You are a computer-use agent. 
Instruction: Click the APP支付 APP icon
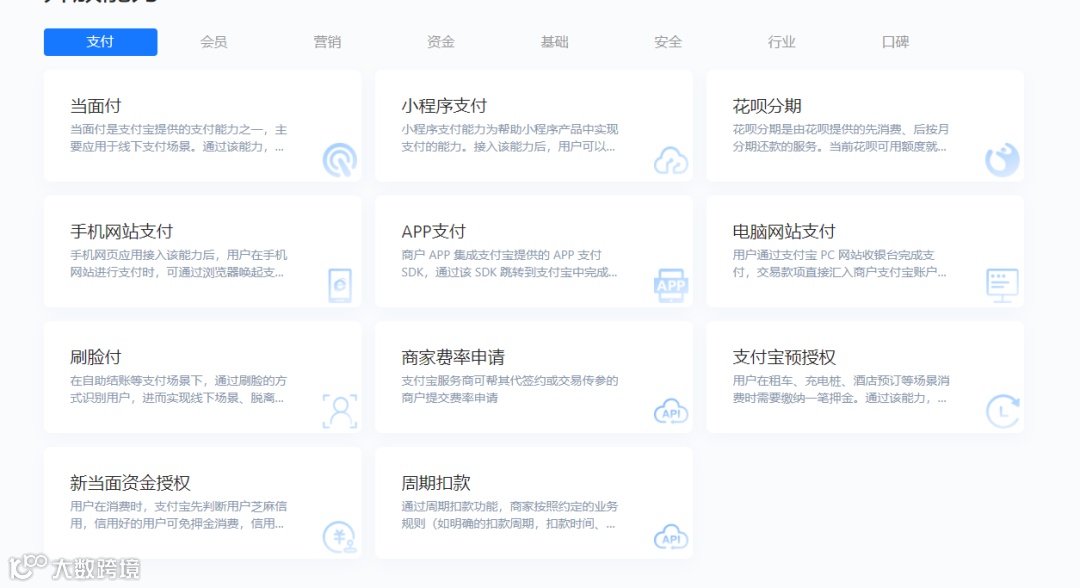click(671, 285)
